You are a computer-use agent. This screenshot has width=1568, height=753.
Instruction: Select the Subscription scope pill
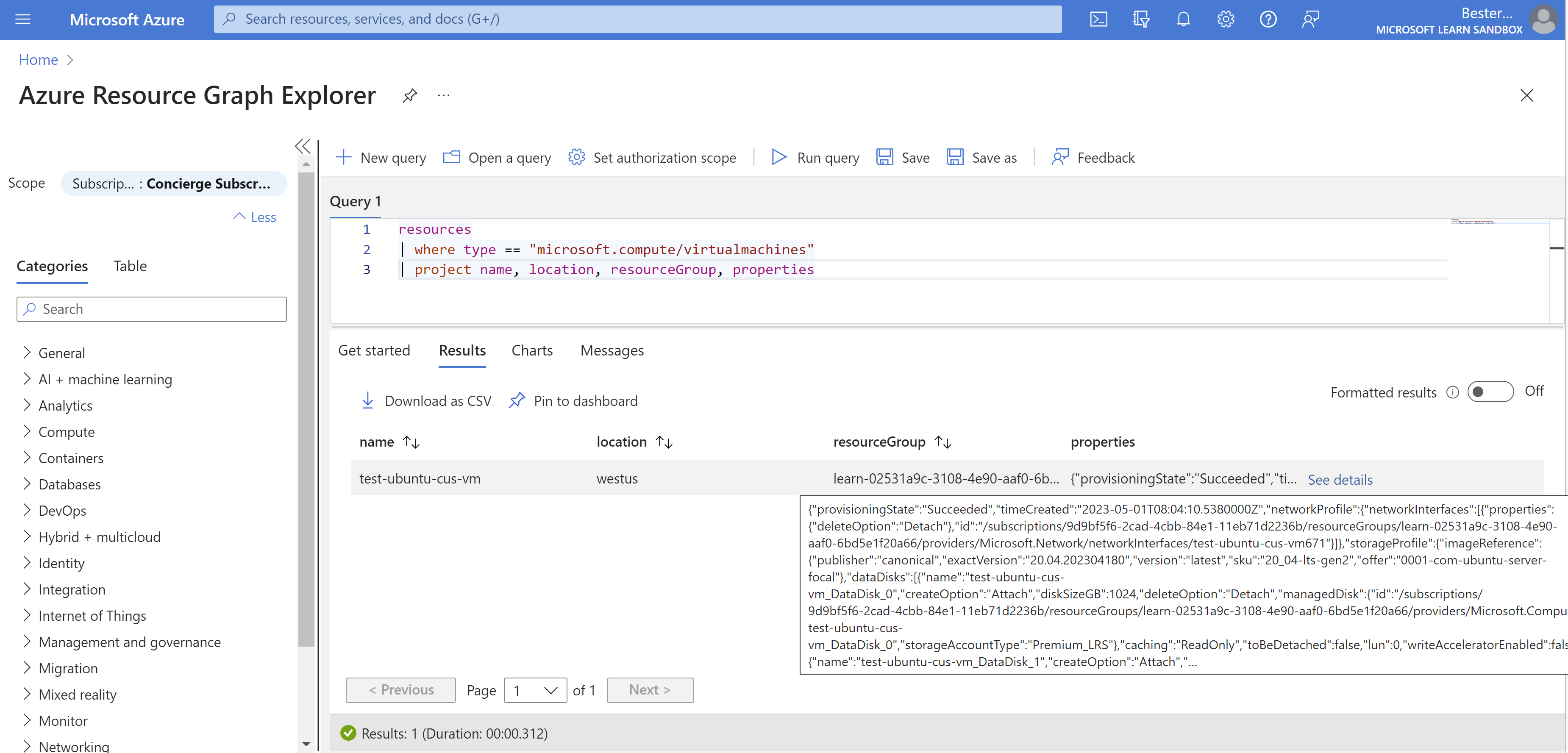(x=173, y=184)
